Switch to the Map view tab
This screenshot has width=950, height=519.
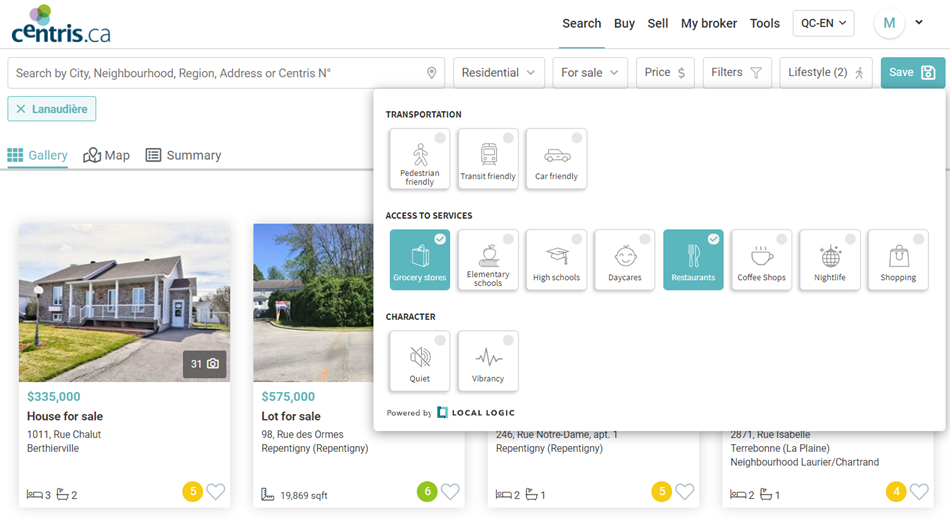[x=107, y=155]
